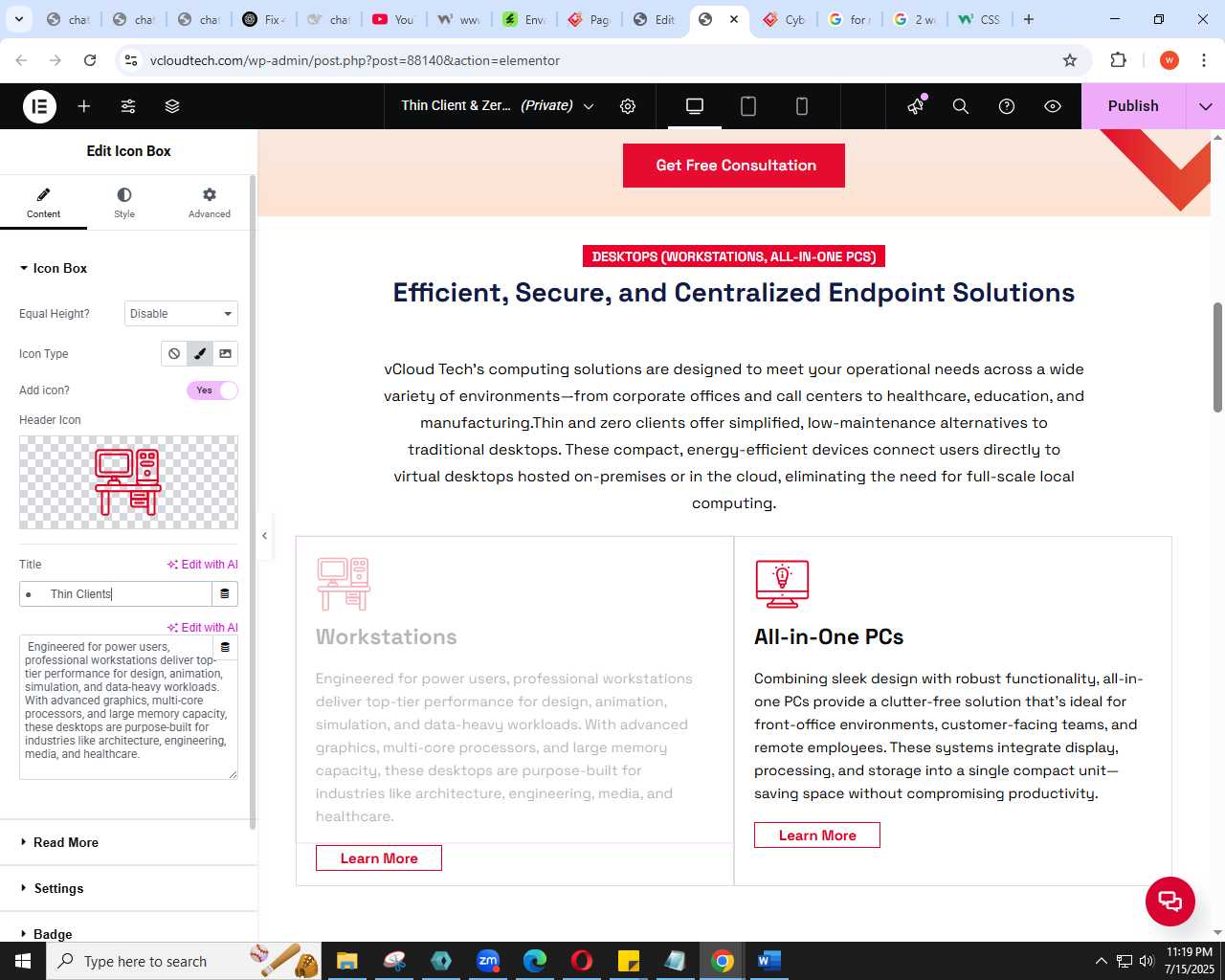The height and width of the screenshot is (980, 1225).
Task: Open the Elementor main menu logo
Action: [x=39, y=106]
